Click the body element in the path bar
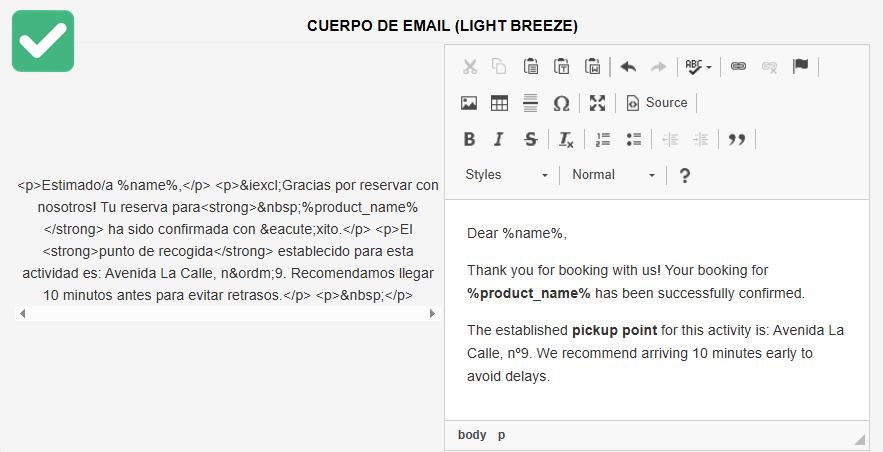This screenshot has height=452, width=883. click(472, 435)
